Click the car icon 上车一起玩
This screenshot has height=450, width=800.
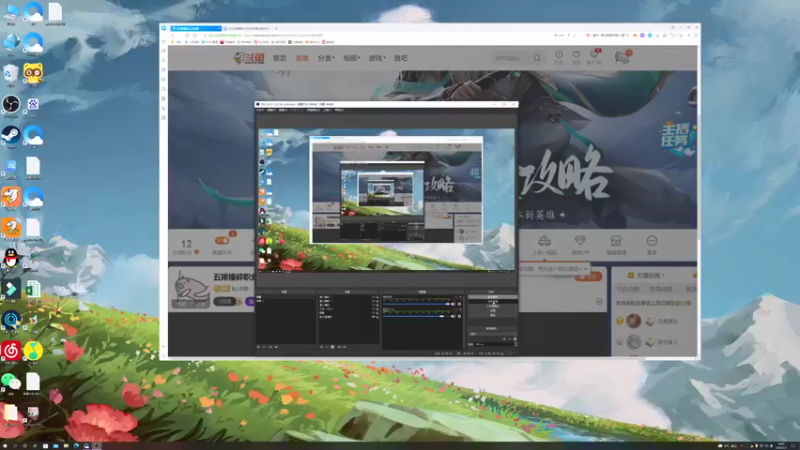[544, 241]
